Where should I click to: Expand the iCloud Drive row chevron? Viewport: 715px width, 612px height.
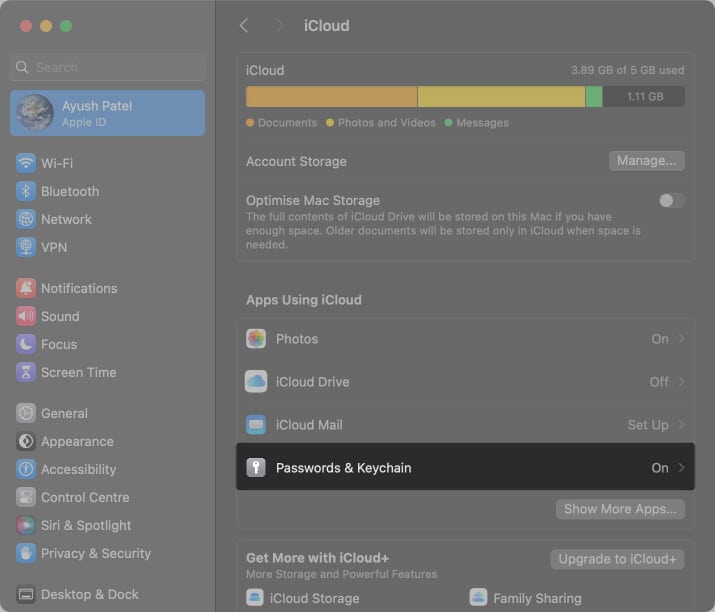681,382
